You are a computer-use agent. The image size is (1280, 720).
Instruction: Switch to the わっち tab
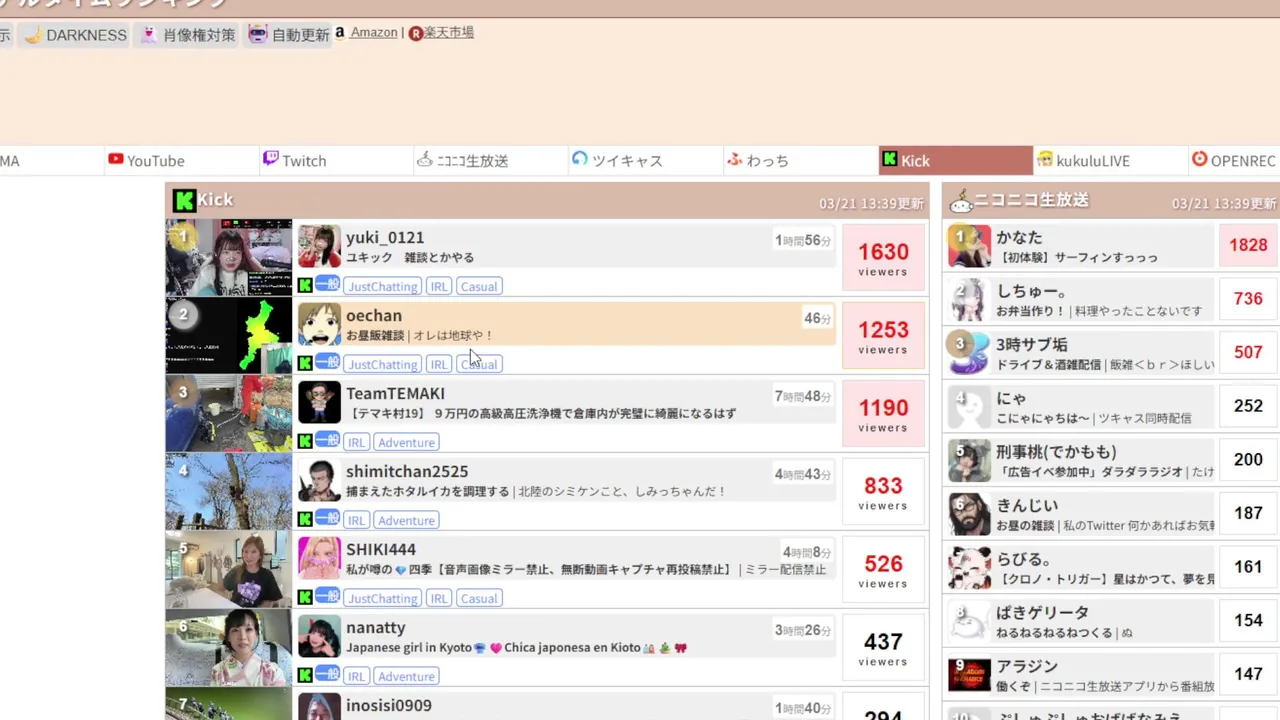pos(801,160)
